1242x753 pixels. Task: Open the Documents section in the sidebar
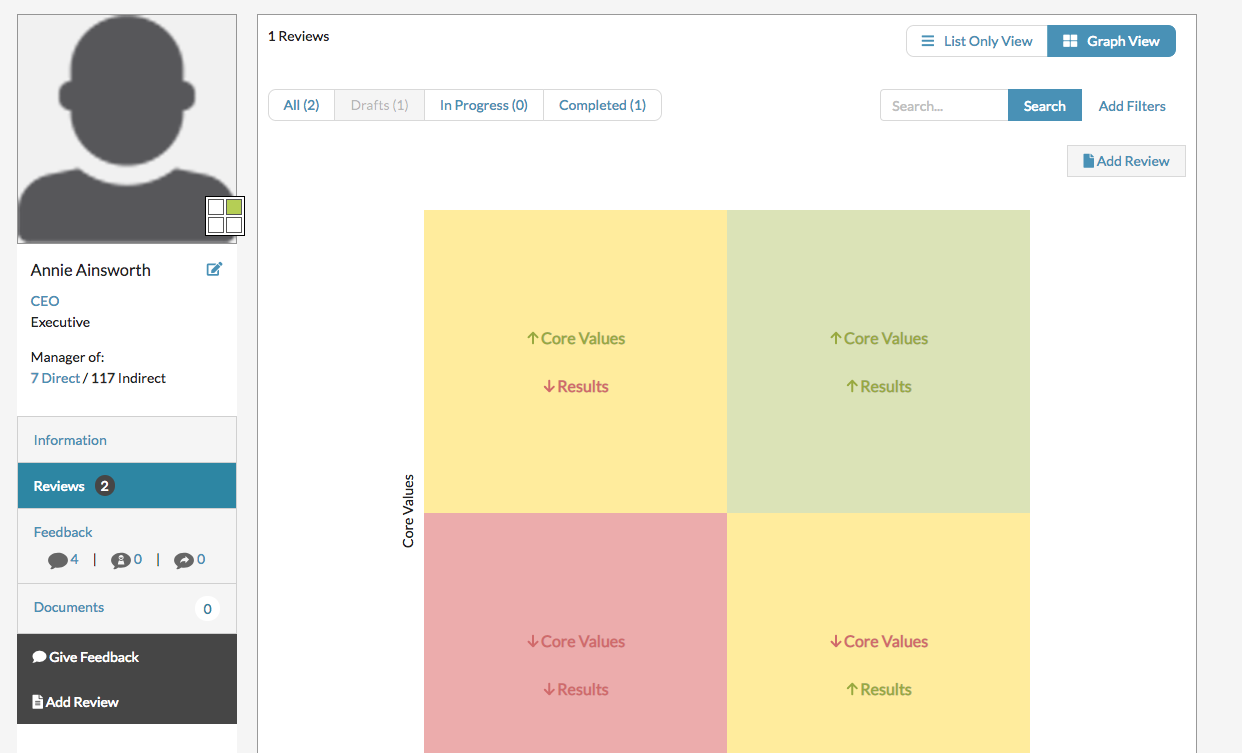(x=127, y=608)
